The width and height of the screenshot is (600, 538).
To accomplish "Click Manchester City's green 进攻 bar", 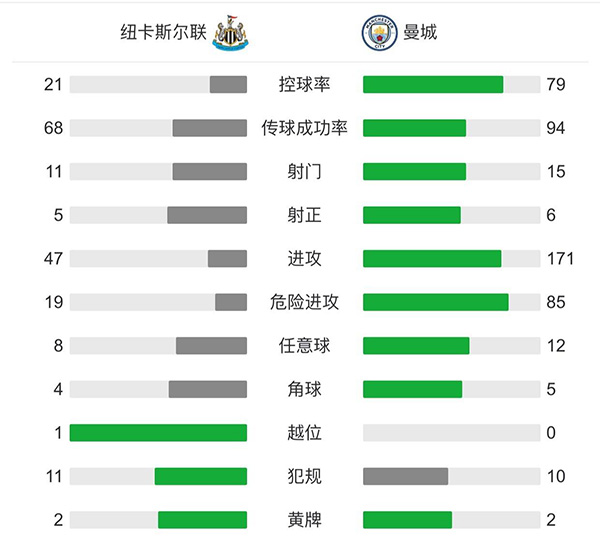I will pos(431,259).
